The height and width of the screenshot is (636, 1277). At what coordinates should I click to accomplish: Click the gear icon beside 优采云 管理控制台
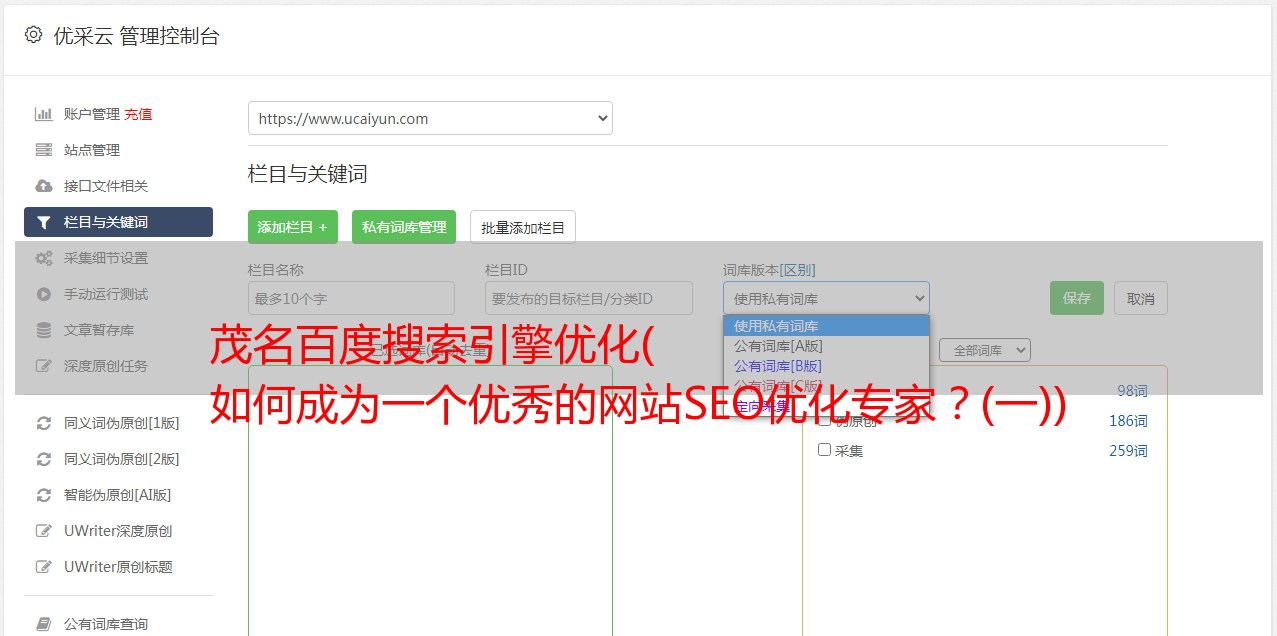[x=33, y=35]
